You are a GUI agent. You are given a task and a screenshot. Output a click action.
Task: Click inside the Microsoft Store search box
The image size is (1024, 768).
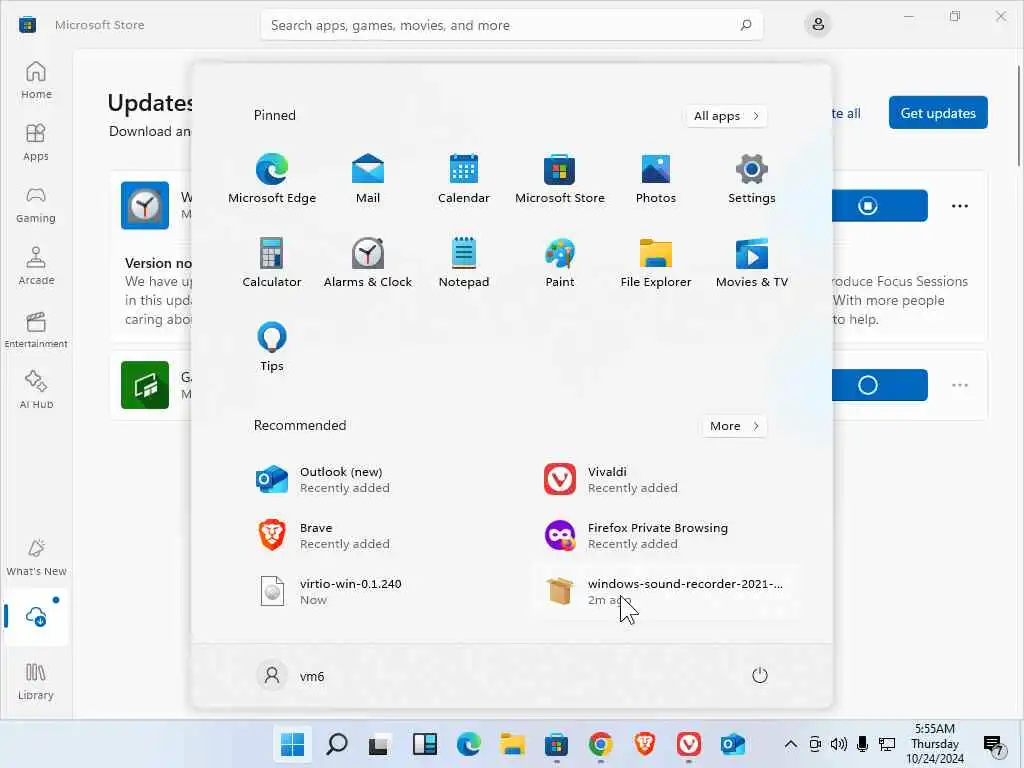pyautogui.click(x=511, y=25)
